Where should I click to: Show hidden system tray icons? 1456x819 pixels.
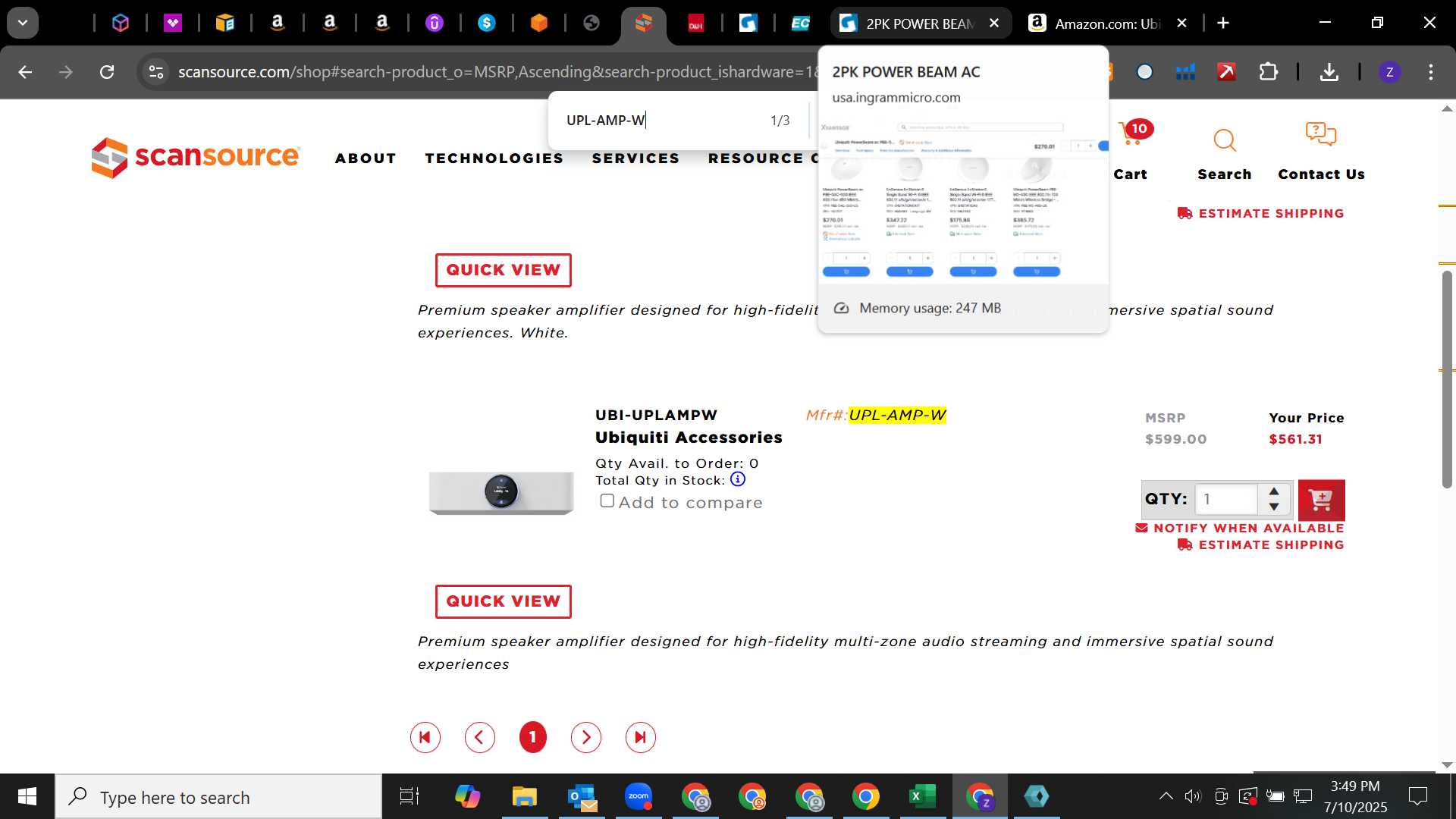click(1166, 796)
